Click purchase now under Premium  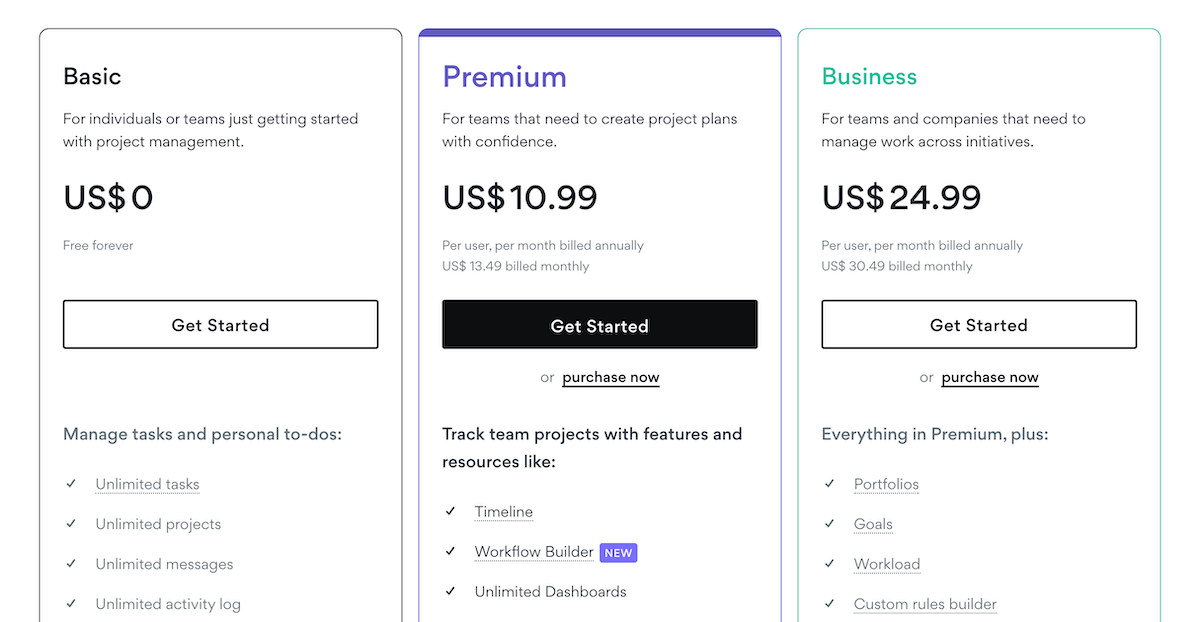pyautogui.click(x=610, y=377)
